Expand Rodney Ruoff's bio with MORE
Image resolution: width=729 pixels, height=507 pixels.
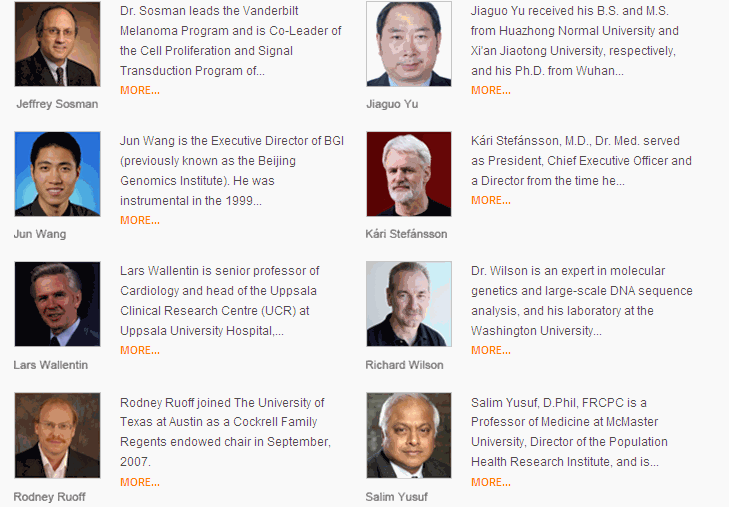(x=140, y=482)
